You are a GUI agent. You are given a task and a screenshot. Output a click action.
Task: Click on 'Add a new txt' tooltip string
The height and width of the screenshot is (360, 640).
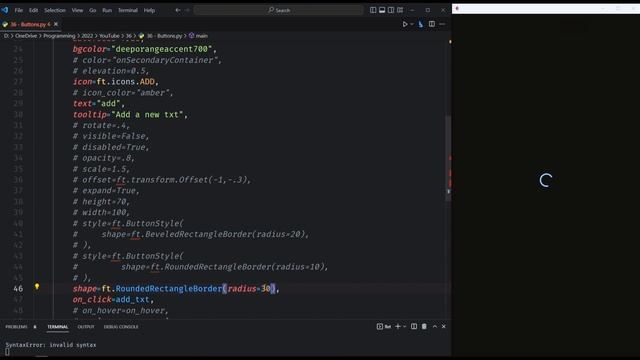[x=147, y=115]
